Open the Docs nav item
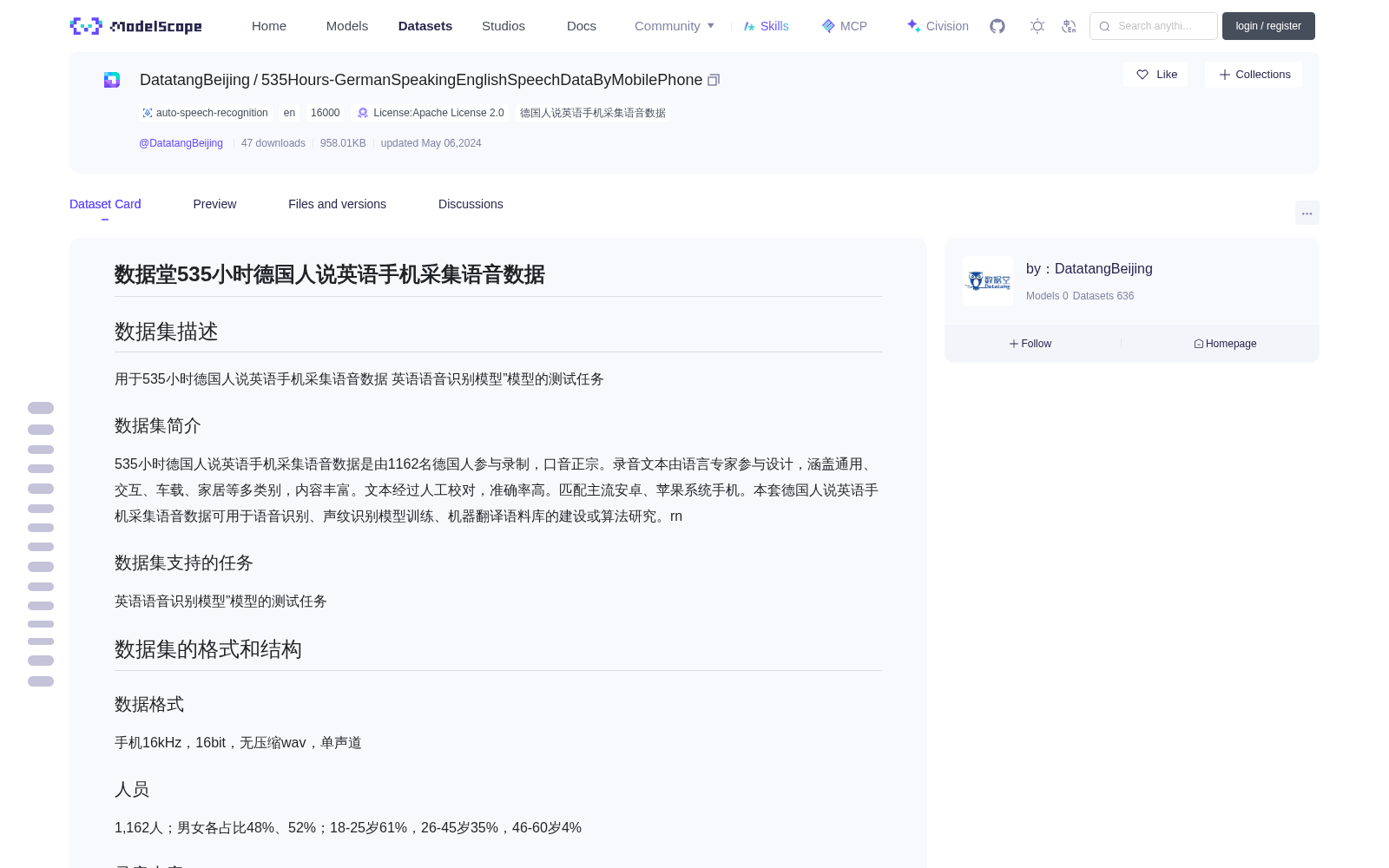Image resolution: width=1389 pixels, height=868 pixels. (x=582, y=26)
